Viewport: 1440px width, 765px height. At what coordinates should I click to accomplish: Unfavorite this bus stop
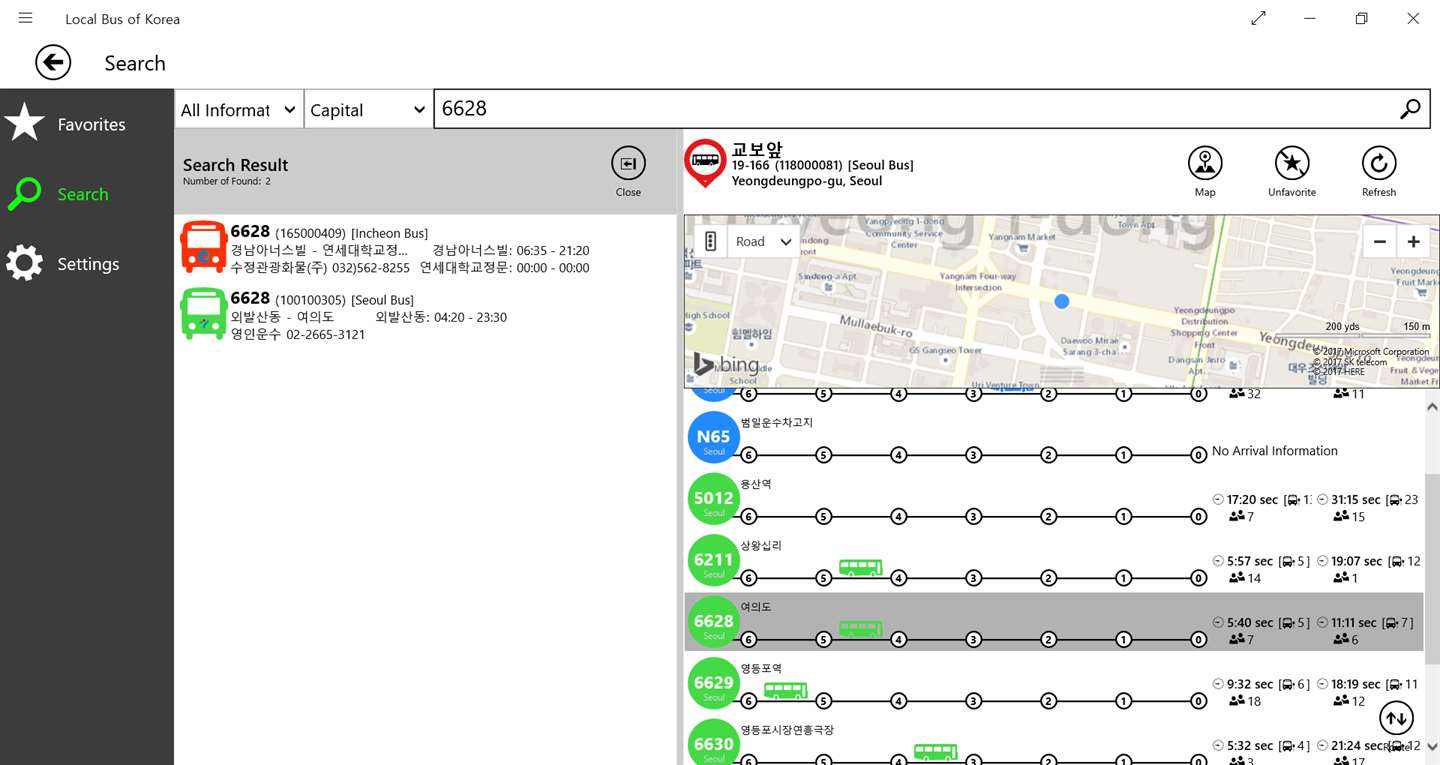(1292, 171)
